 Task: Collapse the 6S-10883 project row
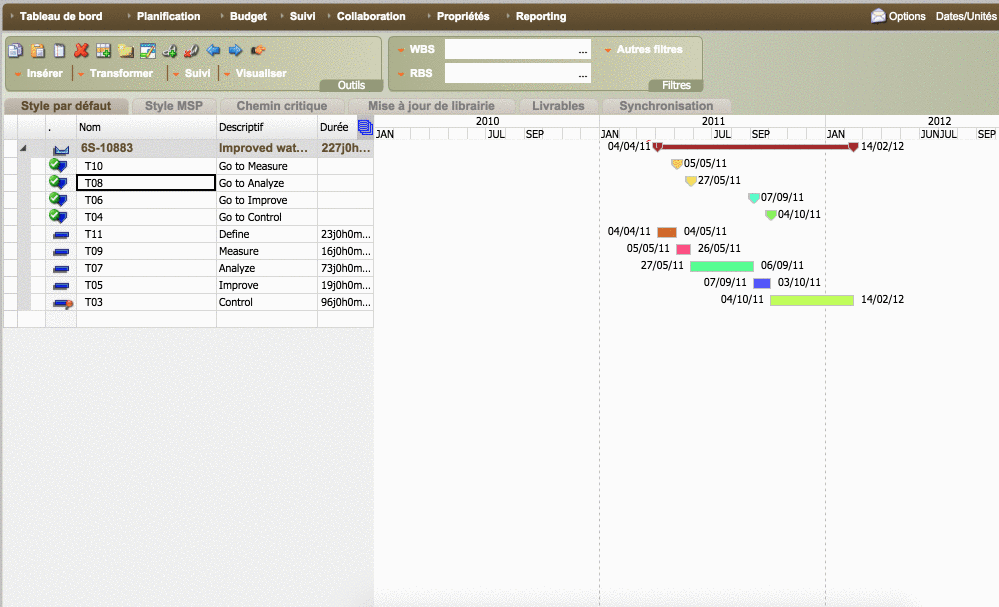click(24, 148)
